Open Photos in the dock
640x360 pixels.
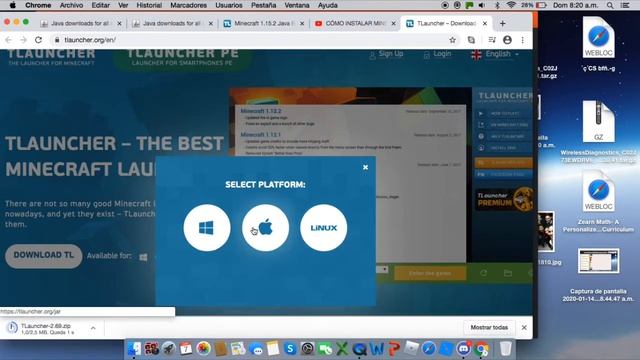[203, 349]
